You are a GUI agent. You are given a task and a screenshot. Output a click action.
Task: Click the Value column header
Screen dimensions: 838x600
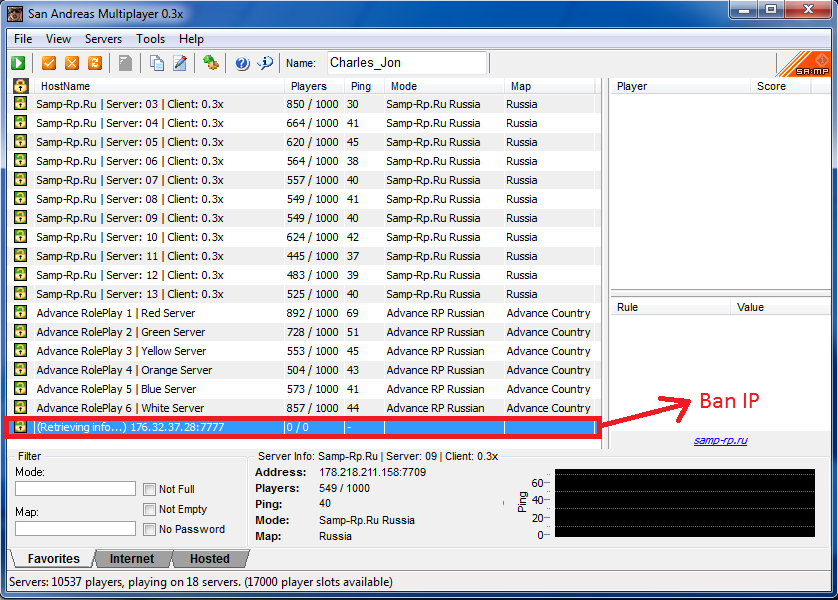click(779, 307)
